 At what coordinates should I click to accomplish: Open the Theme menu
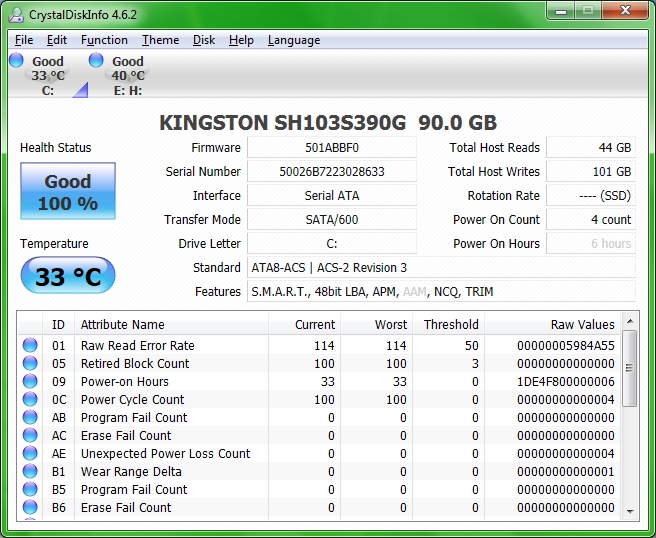coord(160,40)
